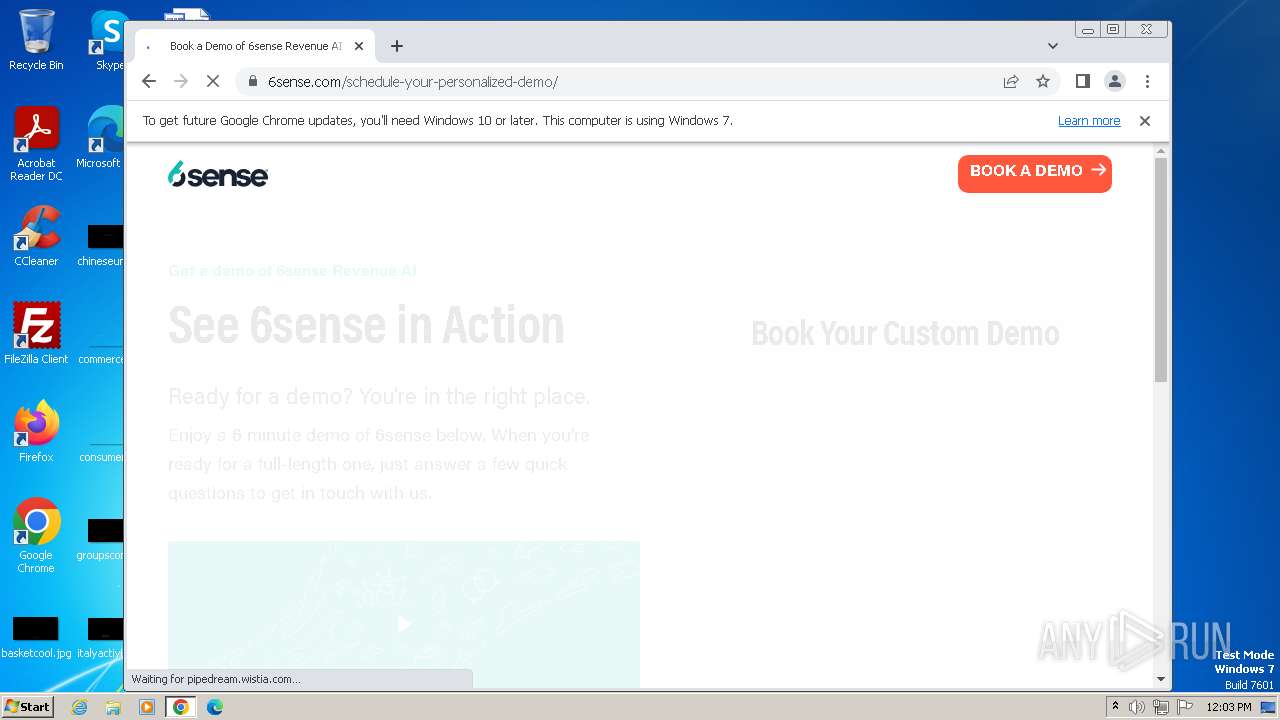Open Acrobat Reader DC desktop icon
1280x720 pixels.
tap(36, 144)
